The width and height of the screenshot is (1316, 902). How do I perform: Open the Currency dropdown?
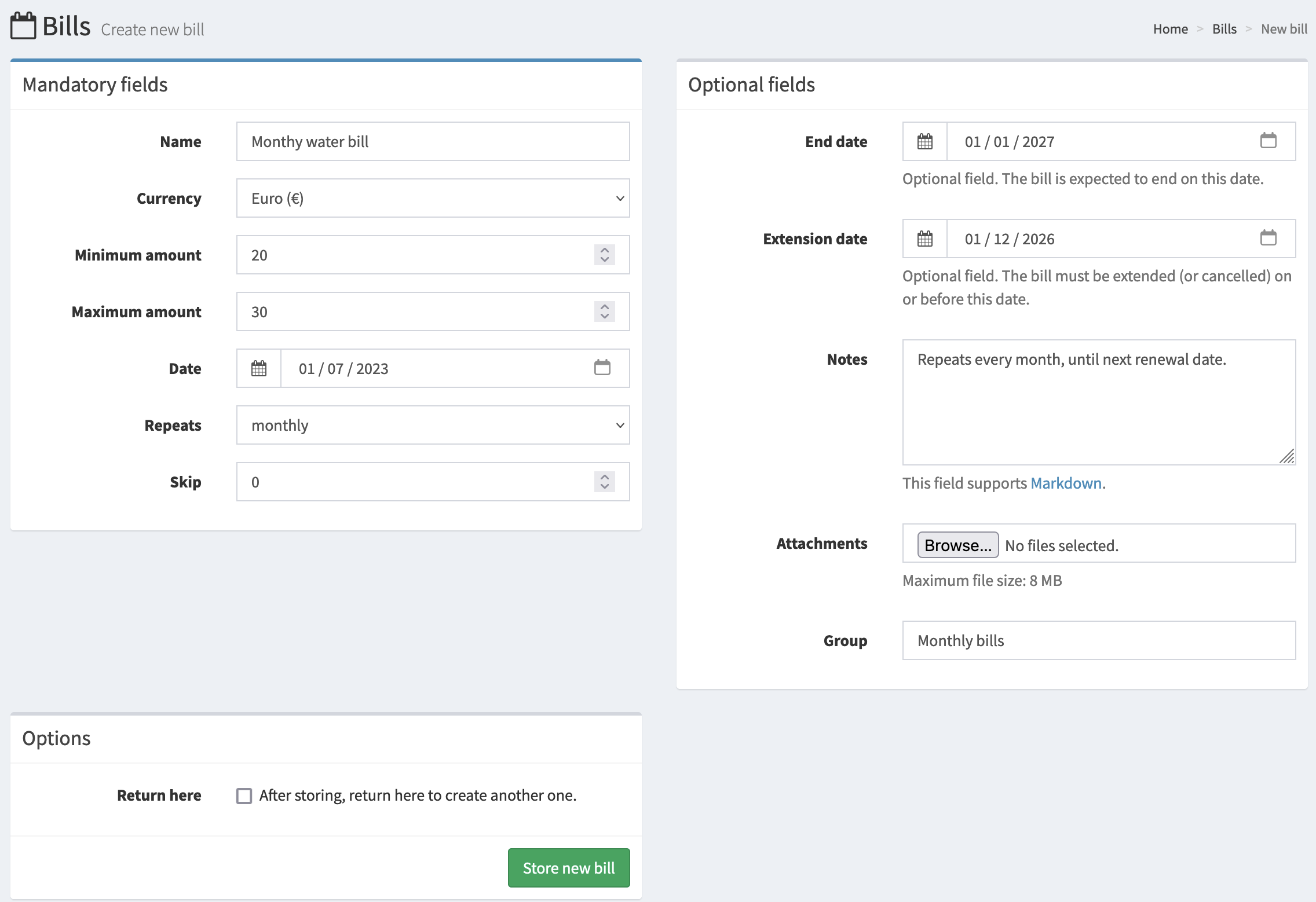pyautogui.click(x=433, y=198)
